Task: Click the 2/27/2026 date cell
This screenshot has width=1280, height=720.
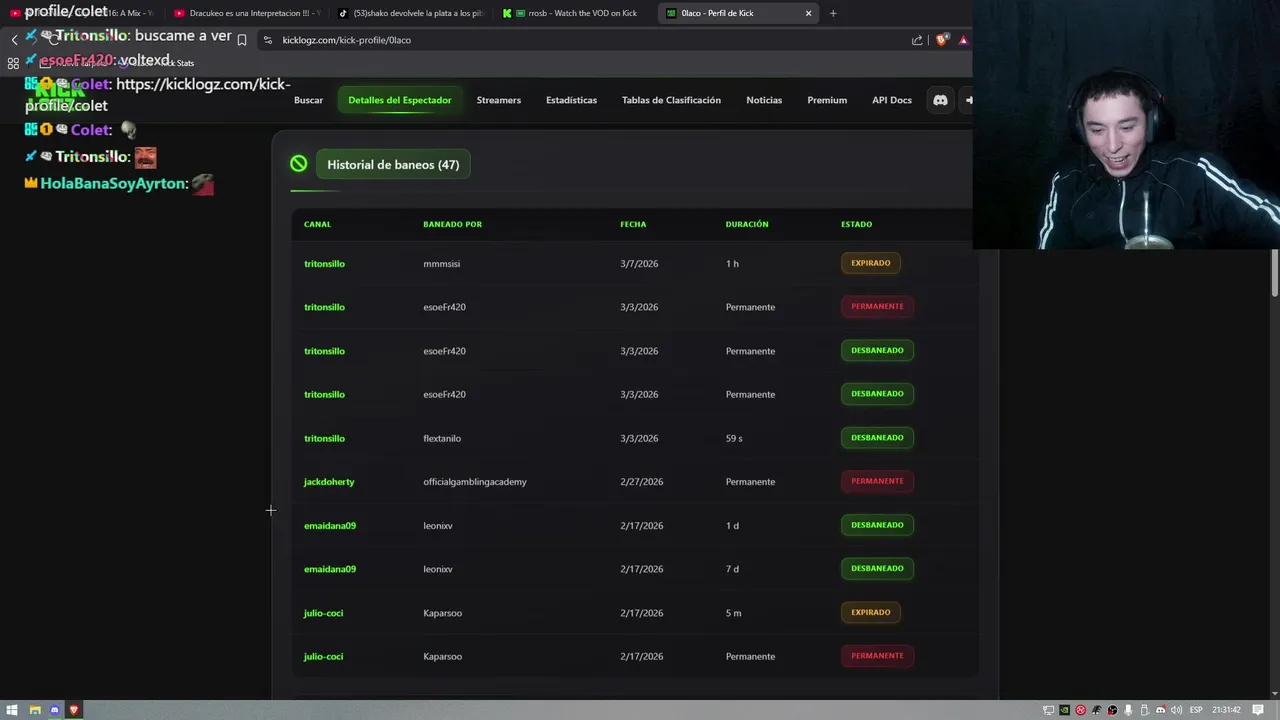Action: [x=641, y=482]
